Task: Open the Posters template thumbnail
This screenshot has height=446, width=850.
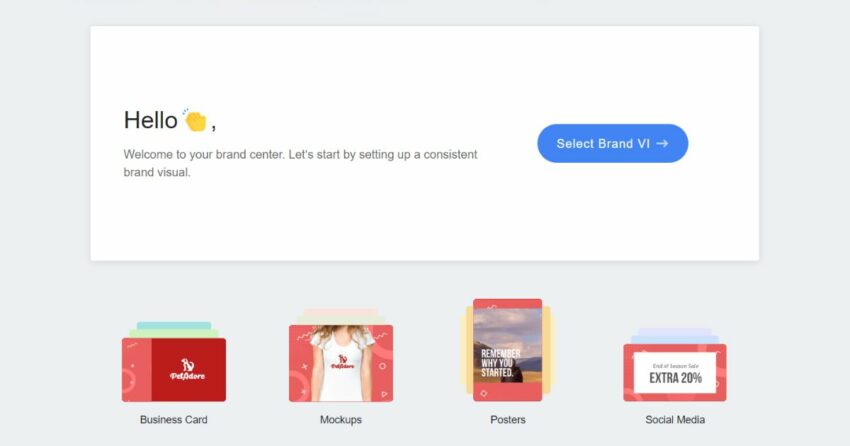Action: coord(507,350)
